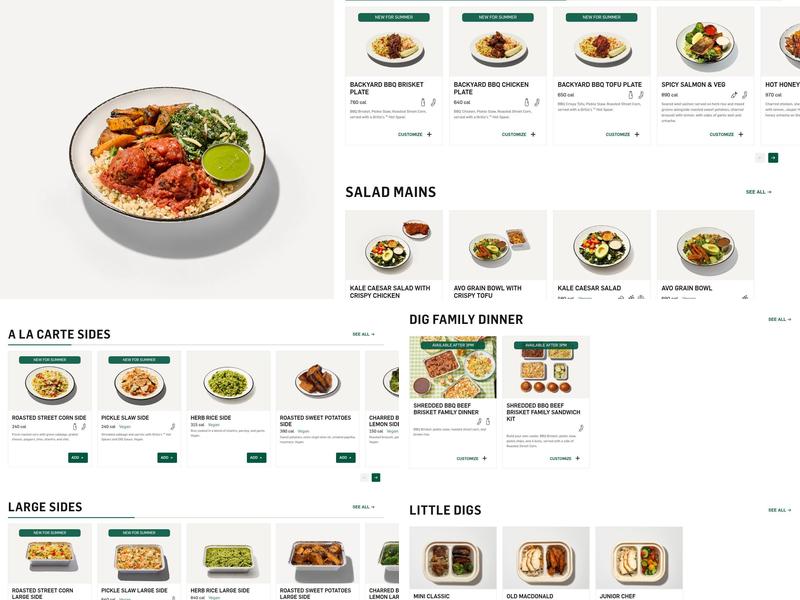Click next arrow in marketplace carousel pagination

773,158
